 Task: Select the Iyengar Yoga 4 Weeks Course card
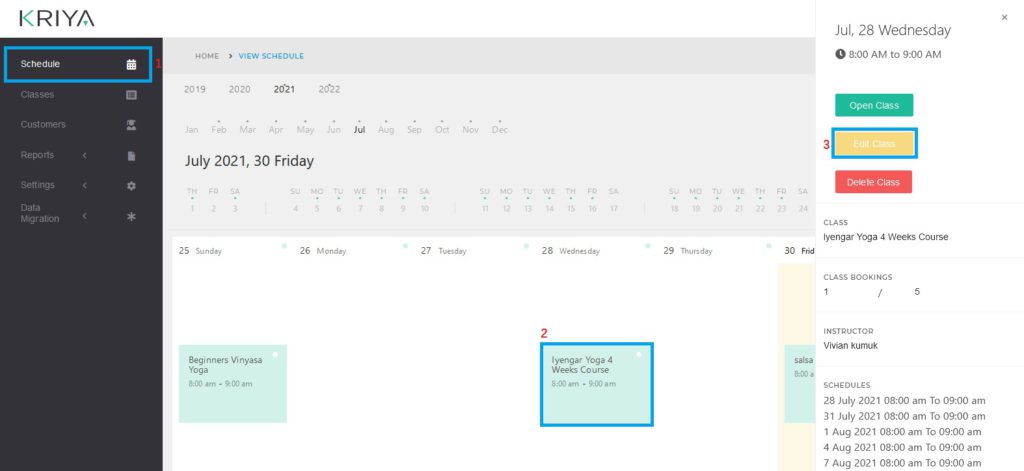tap(596, 383)
